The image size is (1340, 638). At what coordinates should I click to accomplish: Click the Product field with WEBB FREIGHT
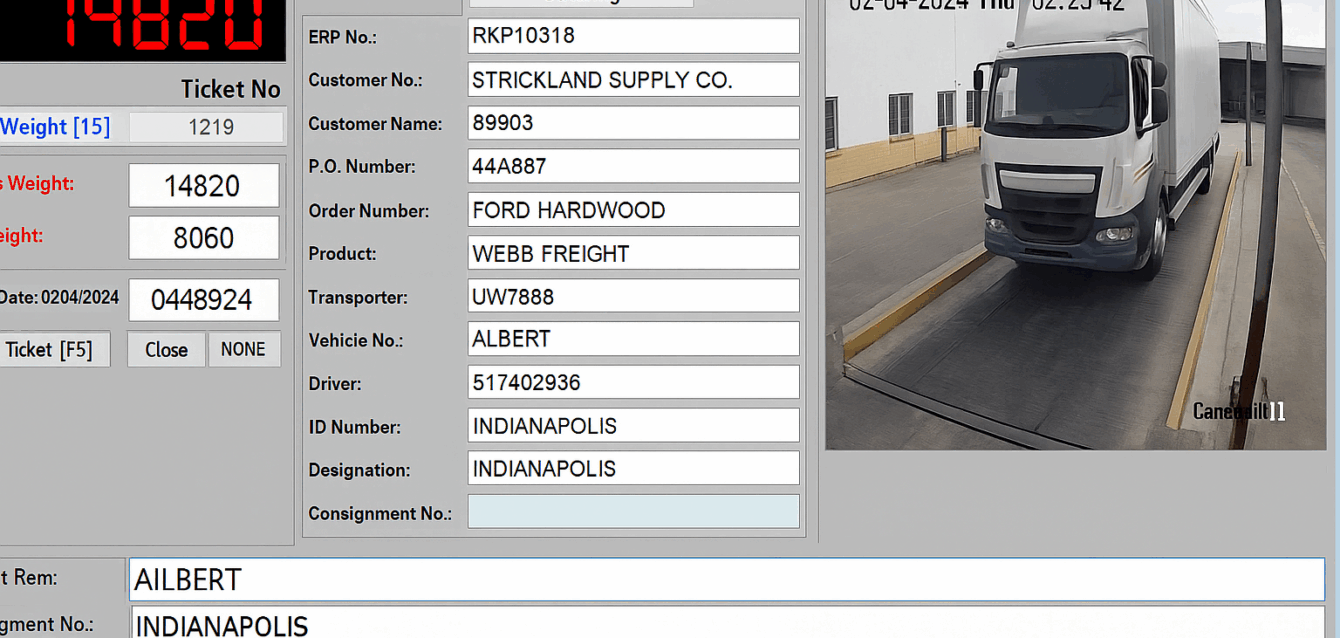(x=633, y=253)
